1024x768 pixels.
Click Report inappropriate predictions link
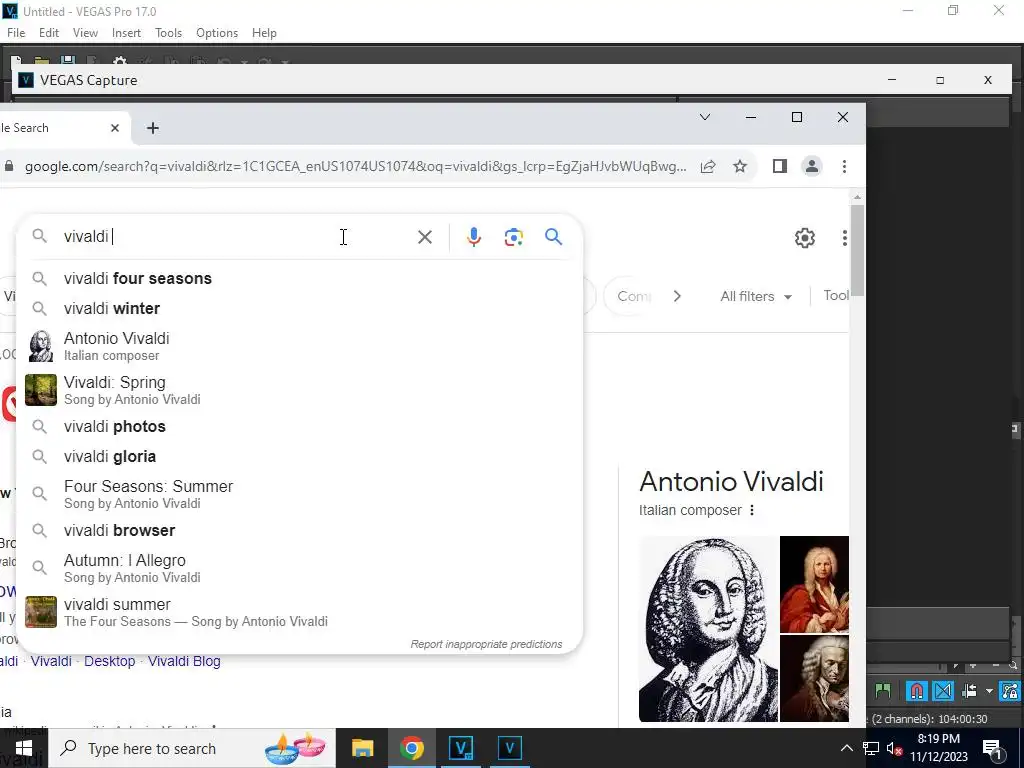[487, 644]
